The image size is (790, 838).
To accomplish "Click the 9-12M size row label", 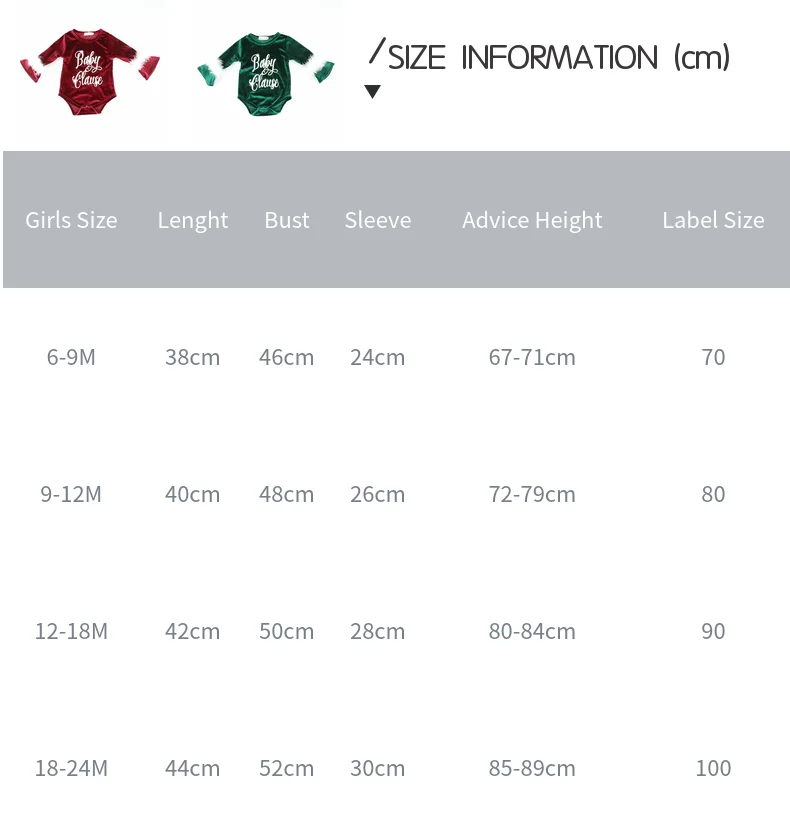I will [x=71, y=494].
